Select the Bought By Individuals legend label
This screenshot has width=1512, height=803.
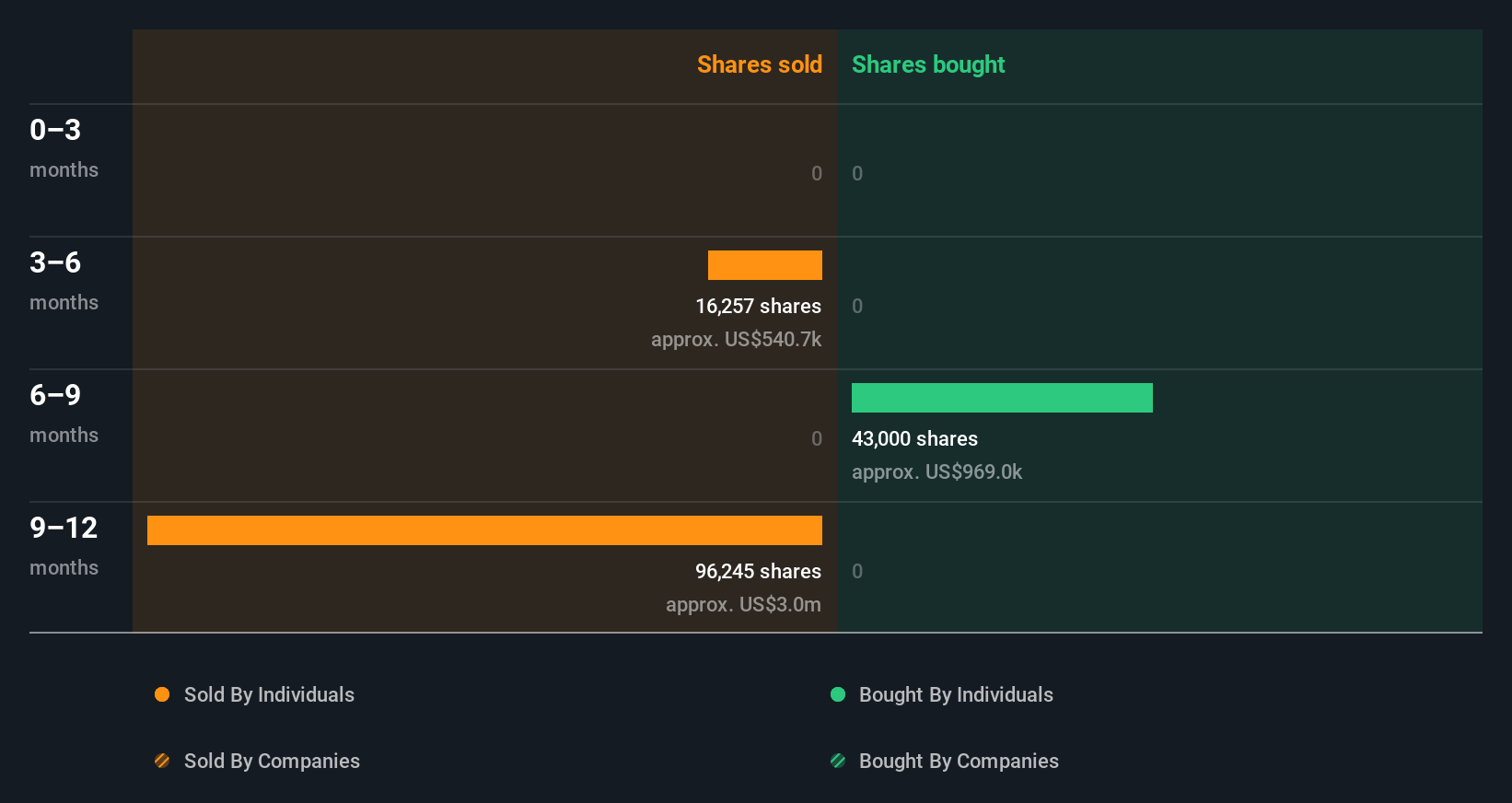pos(956,695)
